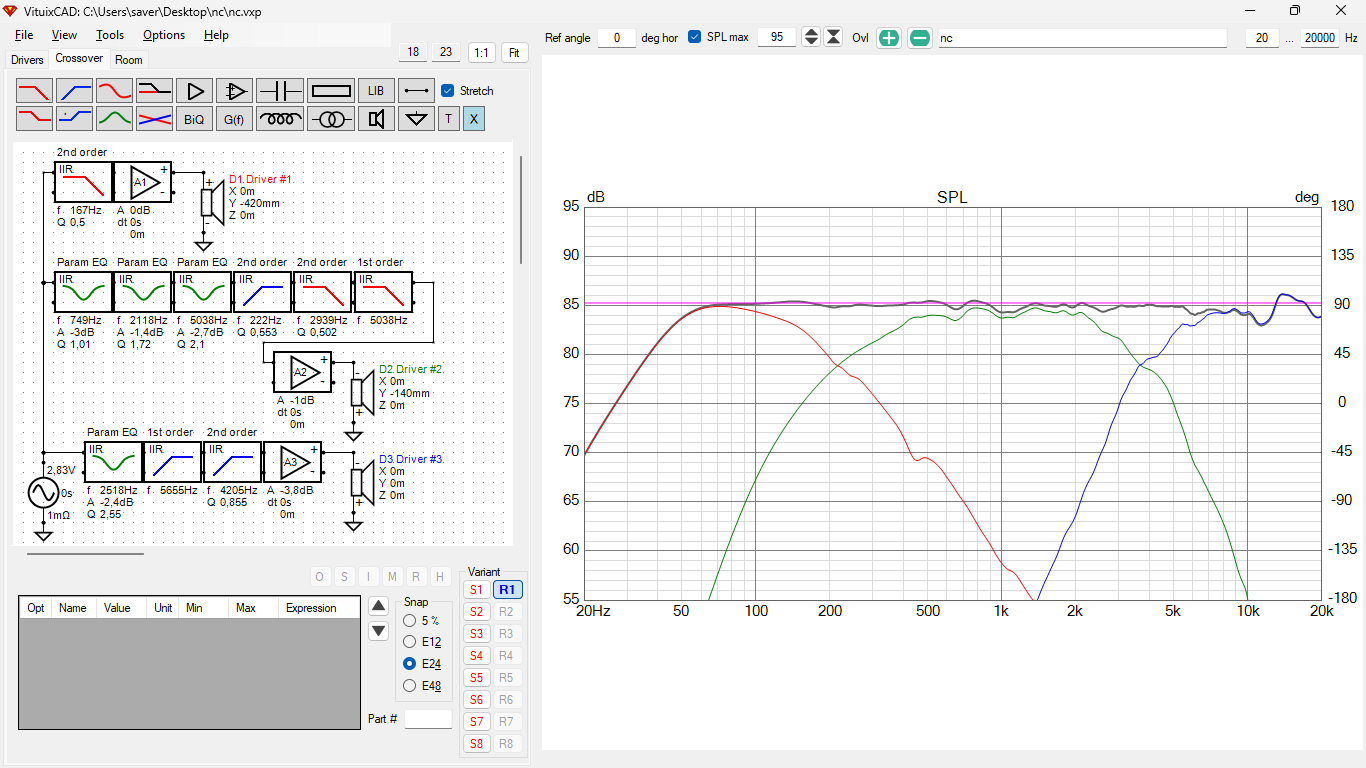Switch to the Room tab
Screen dimensions: 1366x768
(129, 60)
